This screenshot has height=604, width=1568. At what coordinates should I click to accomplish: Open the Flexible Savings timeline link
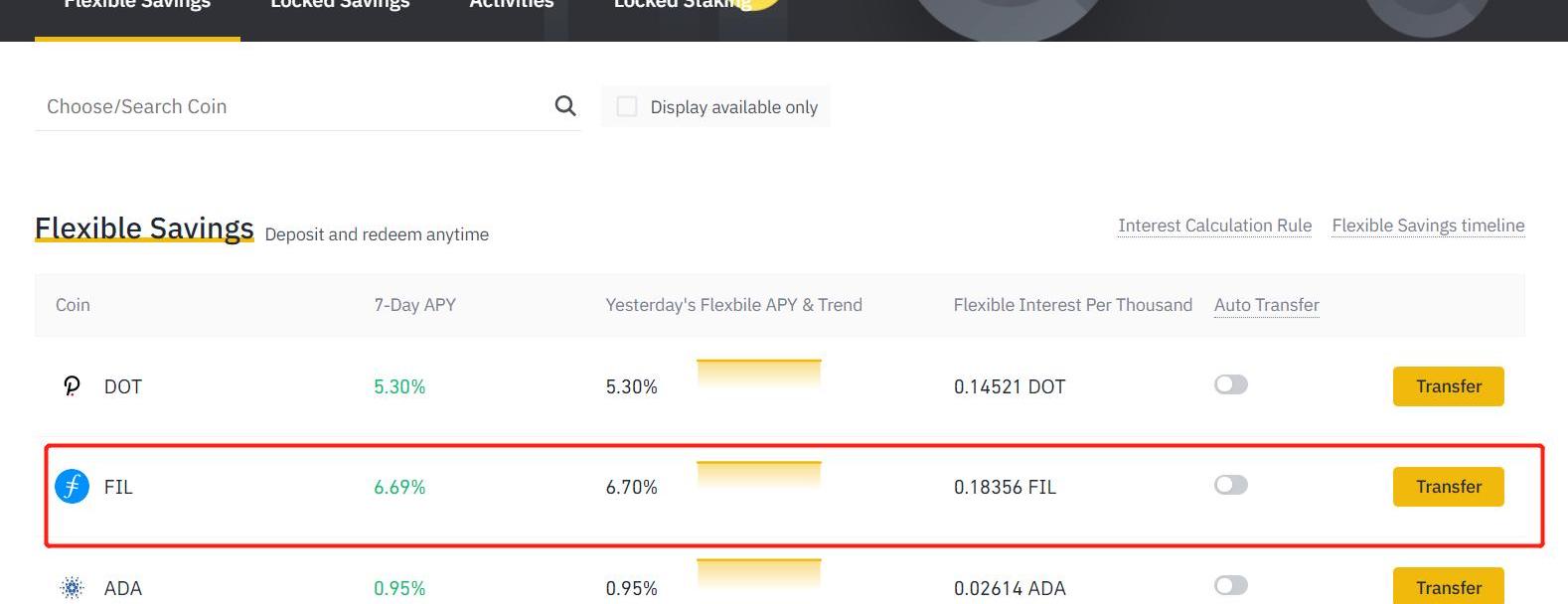pos(1428,226)
